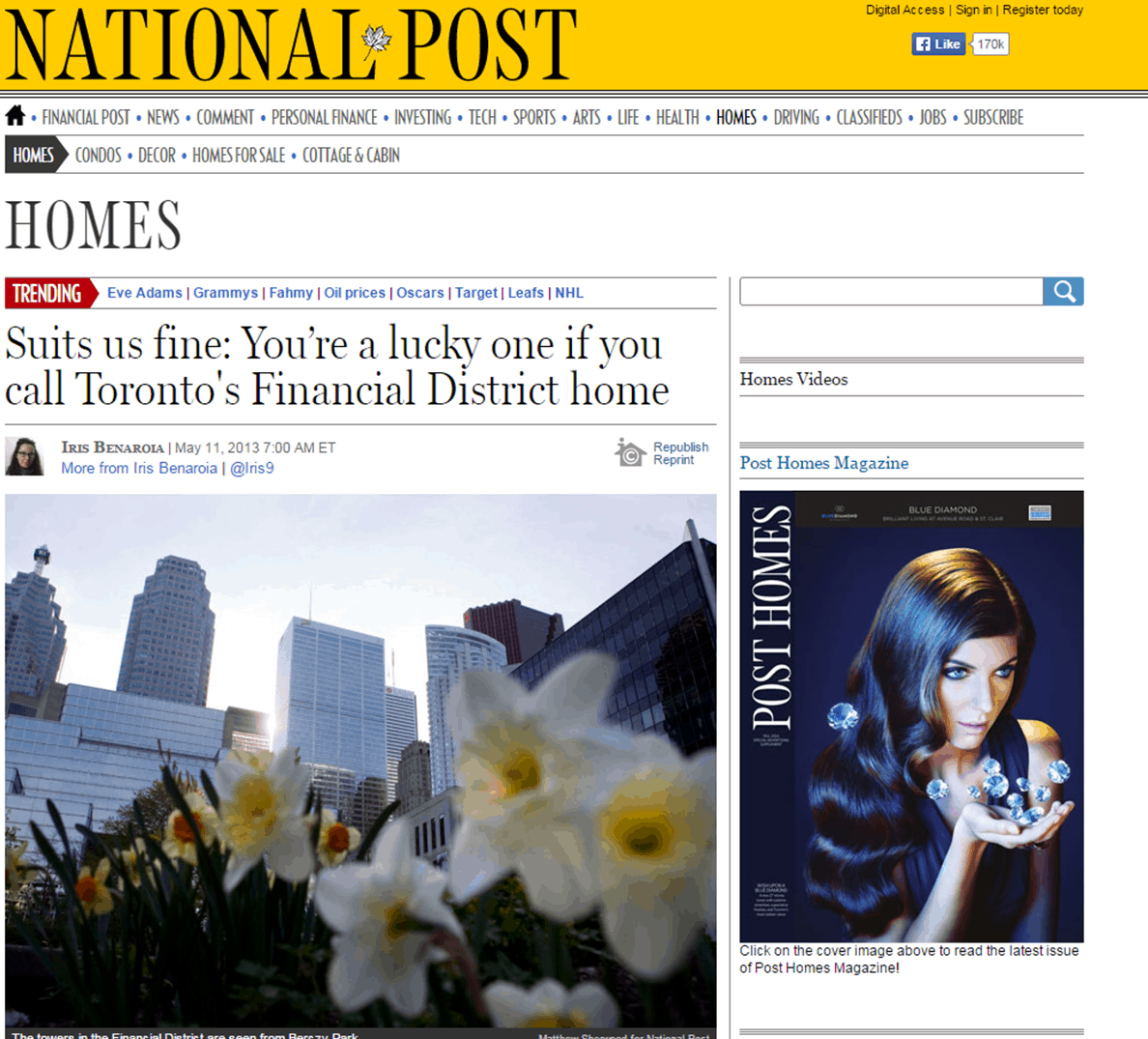This screenshot has height=1039, width=1148.
Task: Open the Condos subsection
Action: point(99,156)
